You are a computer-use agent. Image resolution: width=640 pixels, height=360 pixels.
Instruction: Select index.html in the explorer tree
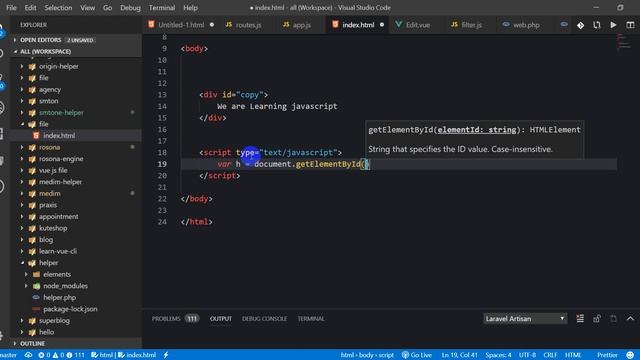click(x=59, y=136)
